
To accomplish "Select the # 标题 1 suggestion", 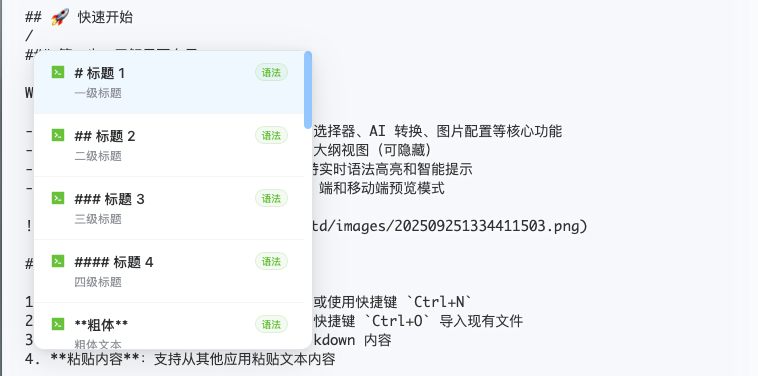I will (169, 83).
